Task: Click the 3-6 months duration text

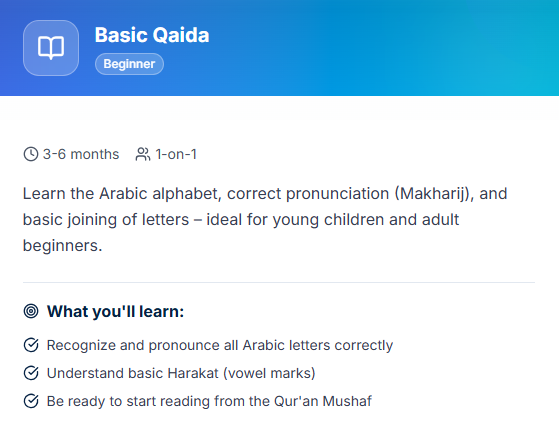Action: [x=81, y=154]
